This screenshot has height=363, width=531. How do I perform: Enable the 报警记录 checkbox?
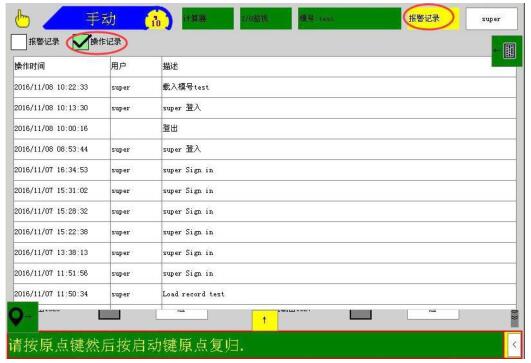point(19,42)
